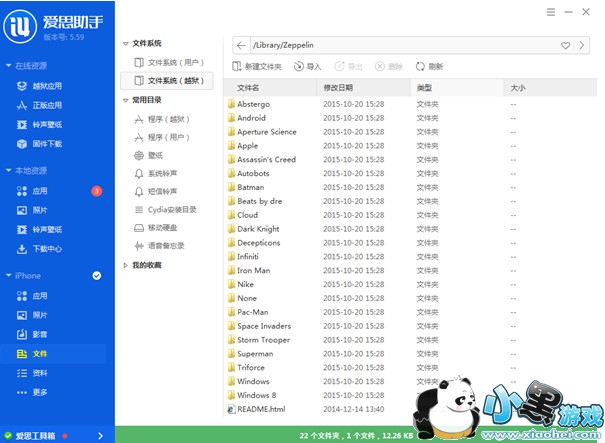This screenshot has width=605, height=443.
Task: Open 下载中心 under local resources
Action: [39, 249]
